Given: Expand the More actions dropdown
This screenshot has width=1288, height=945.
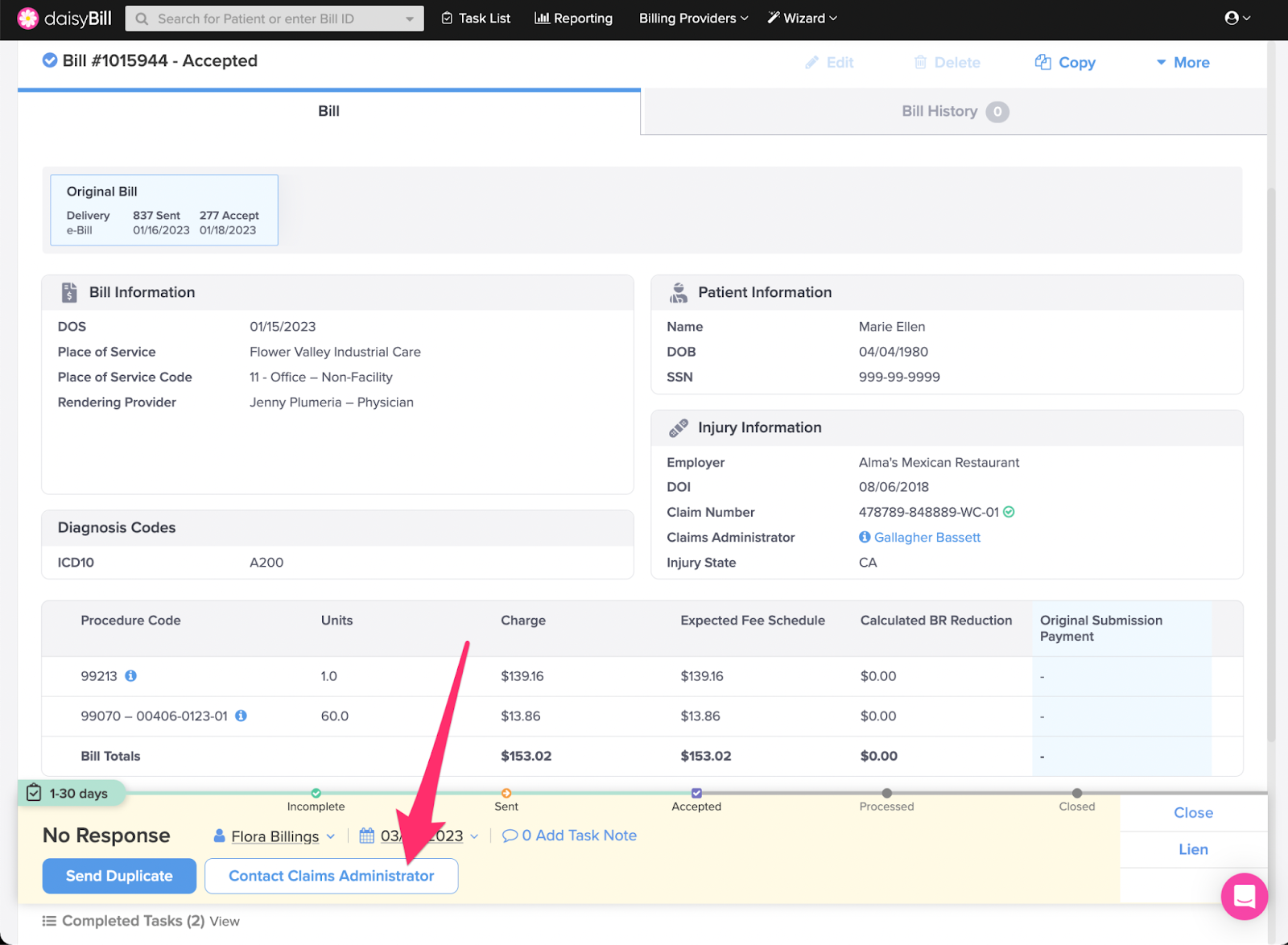Looking at the screenshot, I should (x=1183, y=62).
